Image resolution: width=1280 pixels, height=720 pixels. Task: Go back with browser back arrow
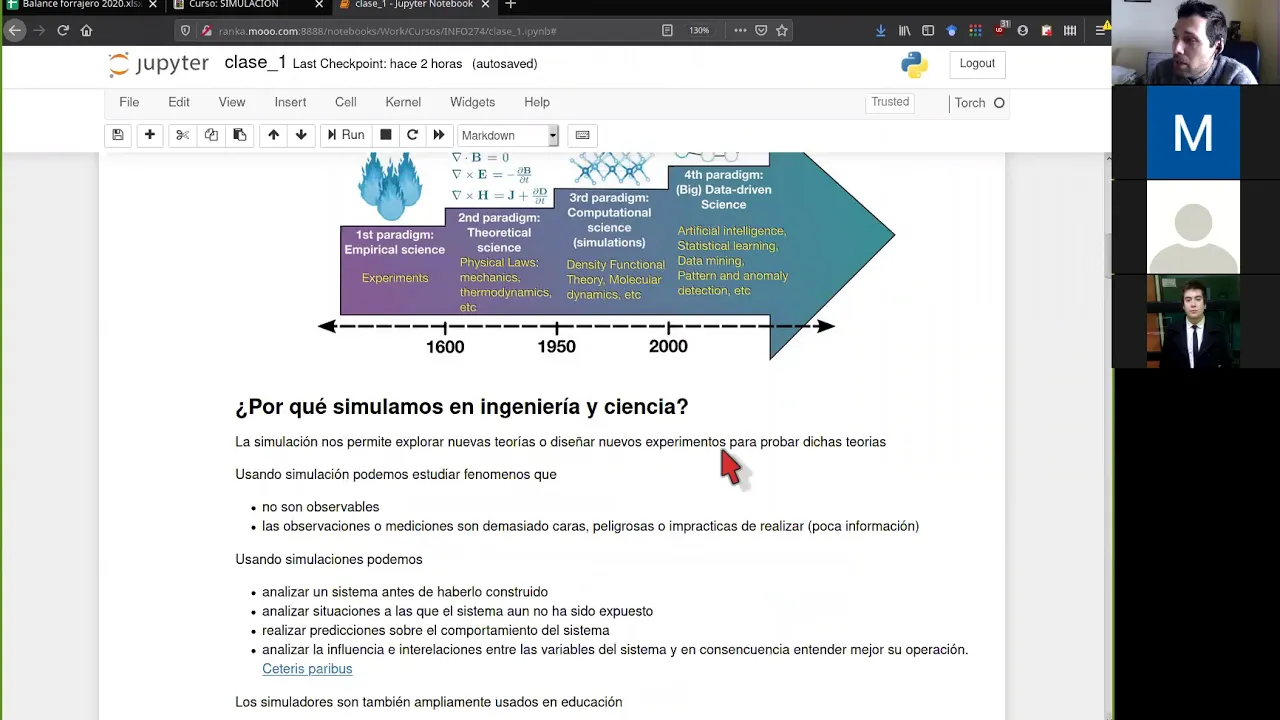pos(14,30)
